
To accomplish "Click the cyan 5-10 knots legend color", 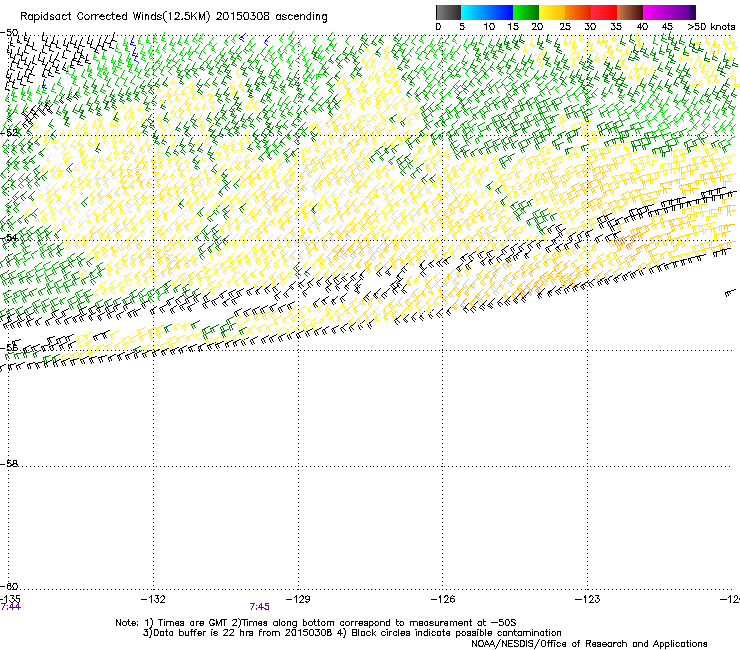I will (474, 12).
